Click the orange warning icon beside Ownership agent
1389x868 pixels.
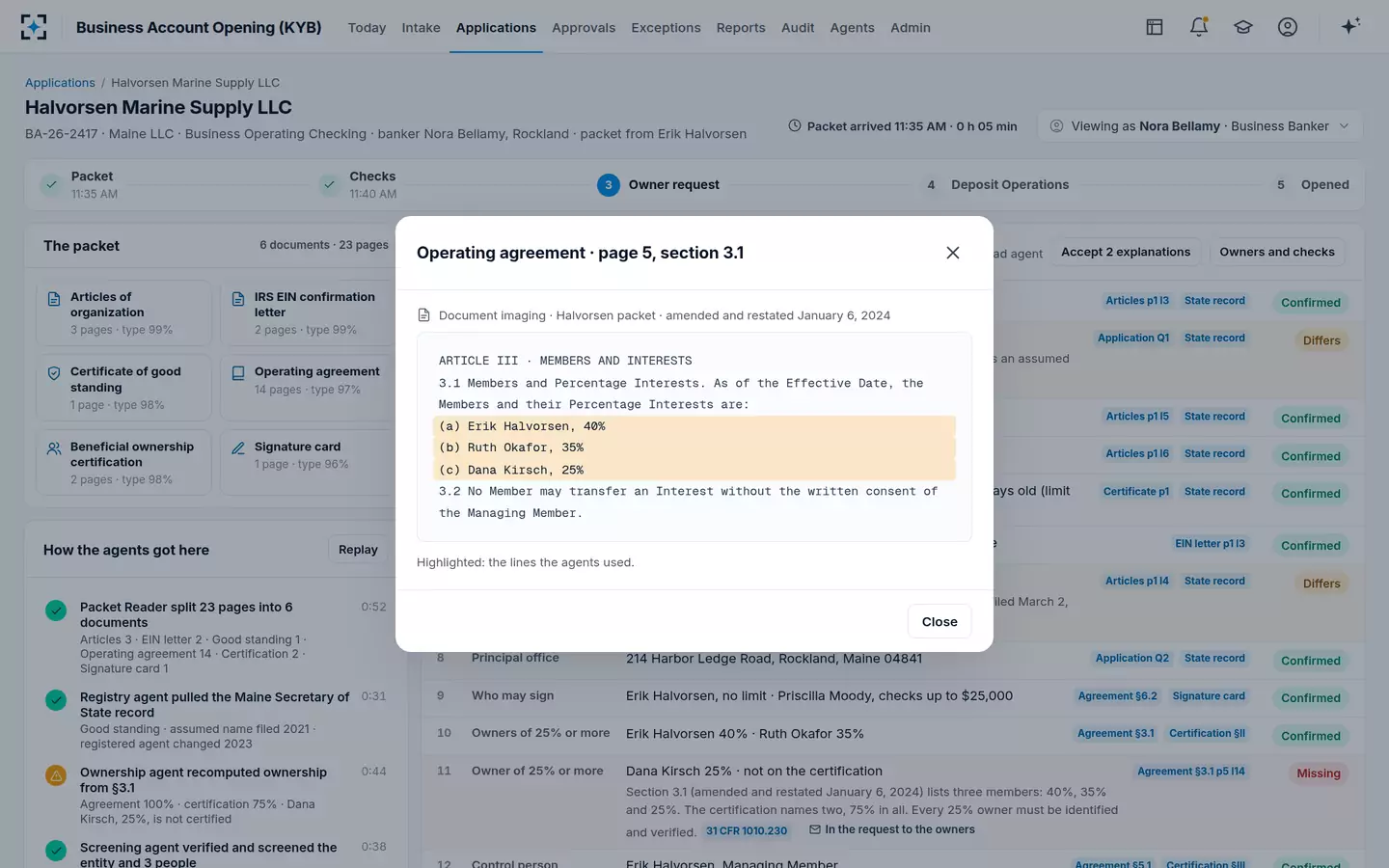pos(56,774)
